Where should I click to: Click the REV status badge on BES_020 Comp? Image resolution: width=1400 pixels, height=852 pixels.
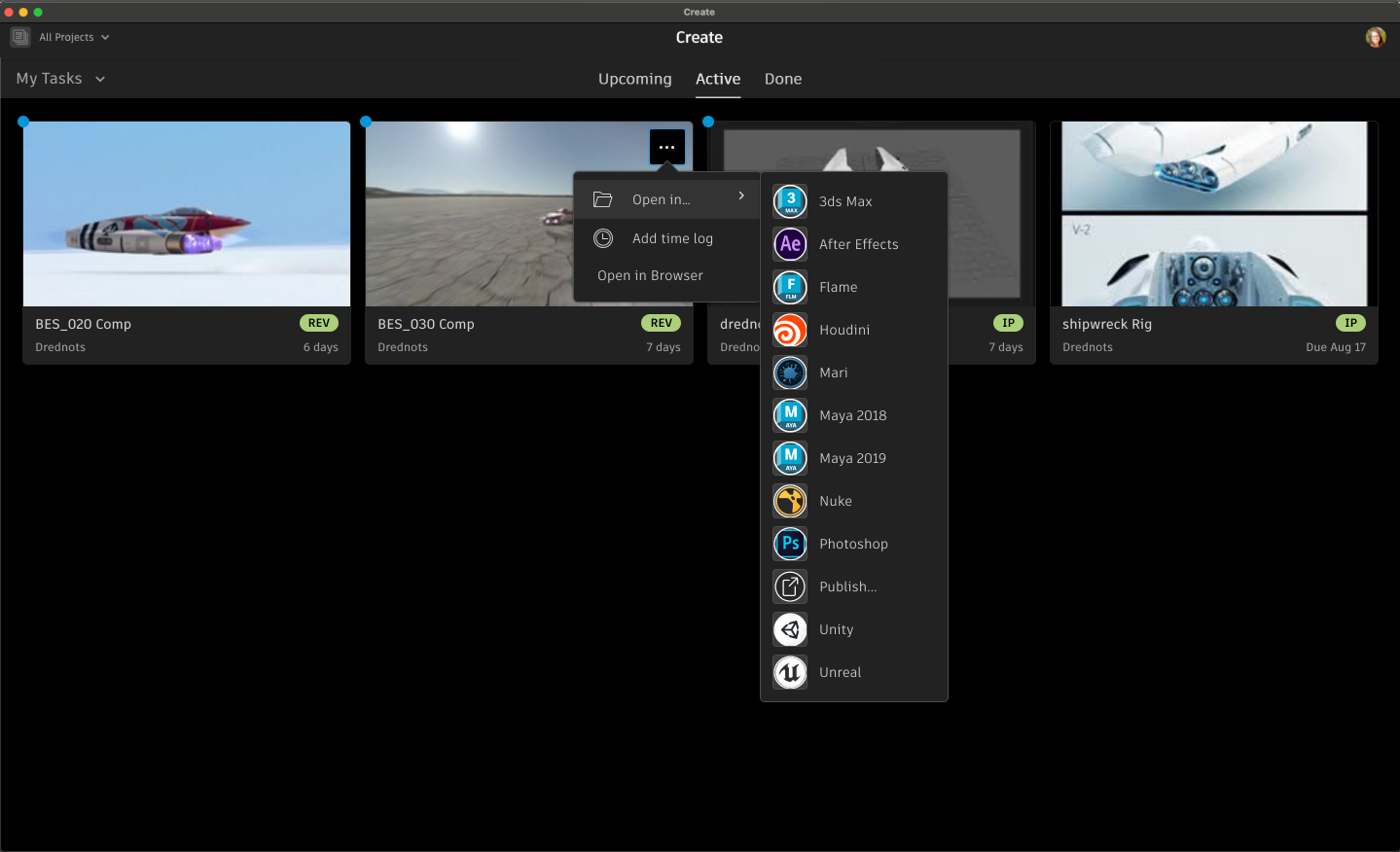(x=319, y=323)
